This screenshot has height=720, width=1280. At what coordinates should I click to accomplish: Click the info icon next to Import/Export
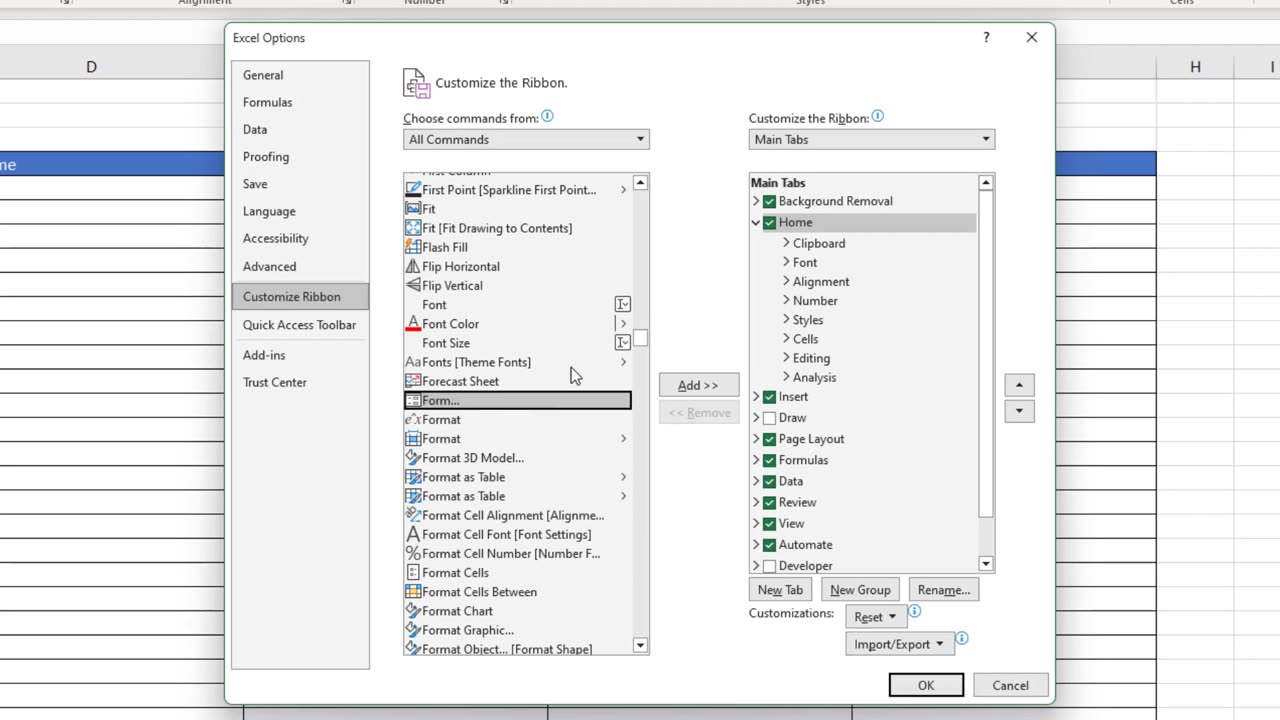(962, 638)
